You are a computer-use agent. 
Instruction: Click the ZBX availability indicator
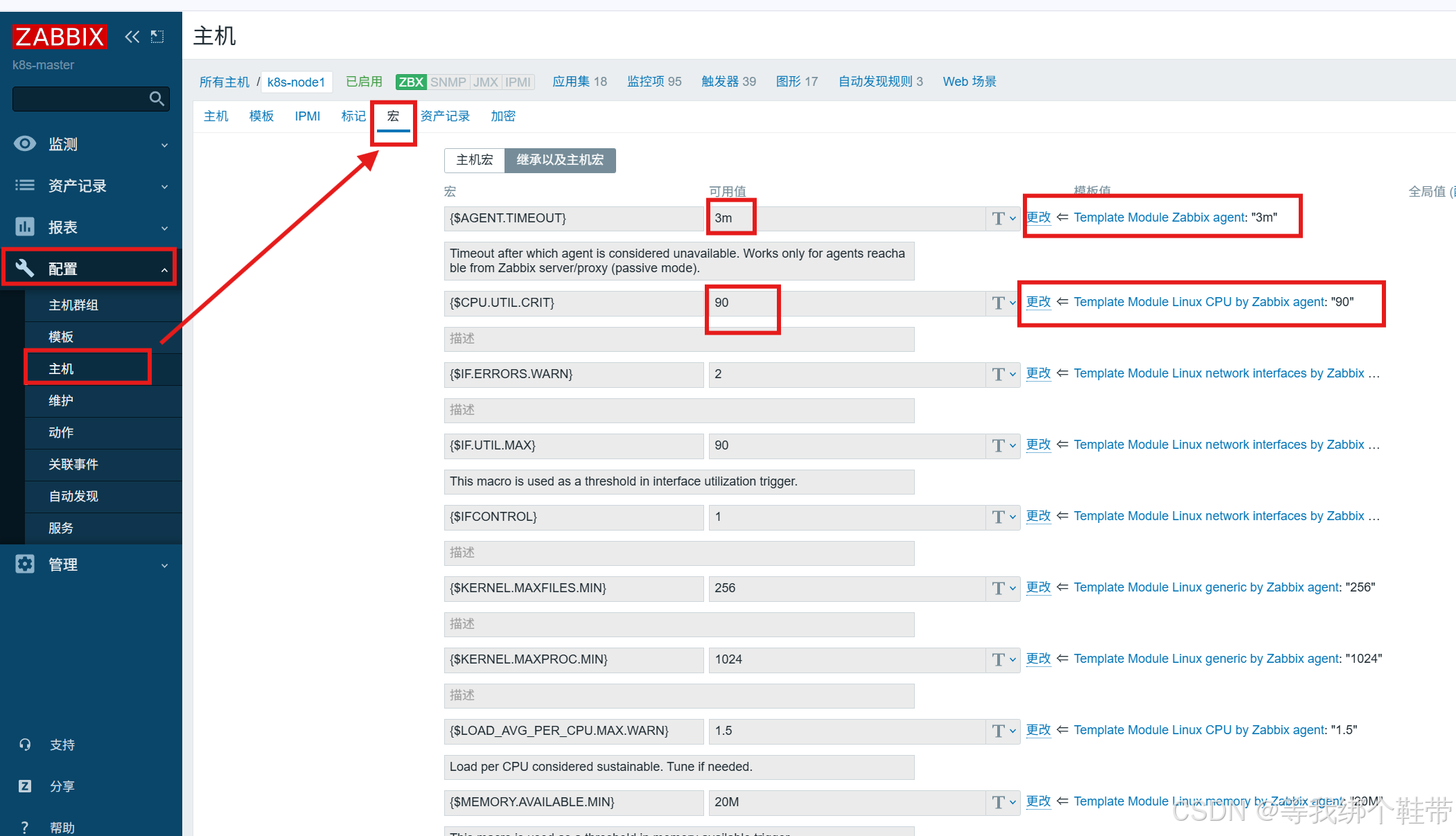411,82
